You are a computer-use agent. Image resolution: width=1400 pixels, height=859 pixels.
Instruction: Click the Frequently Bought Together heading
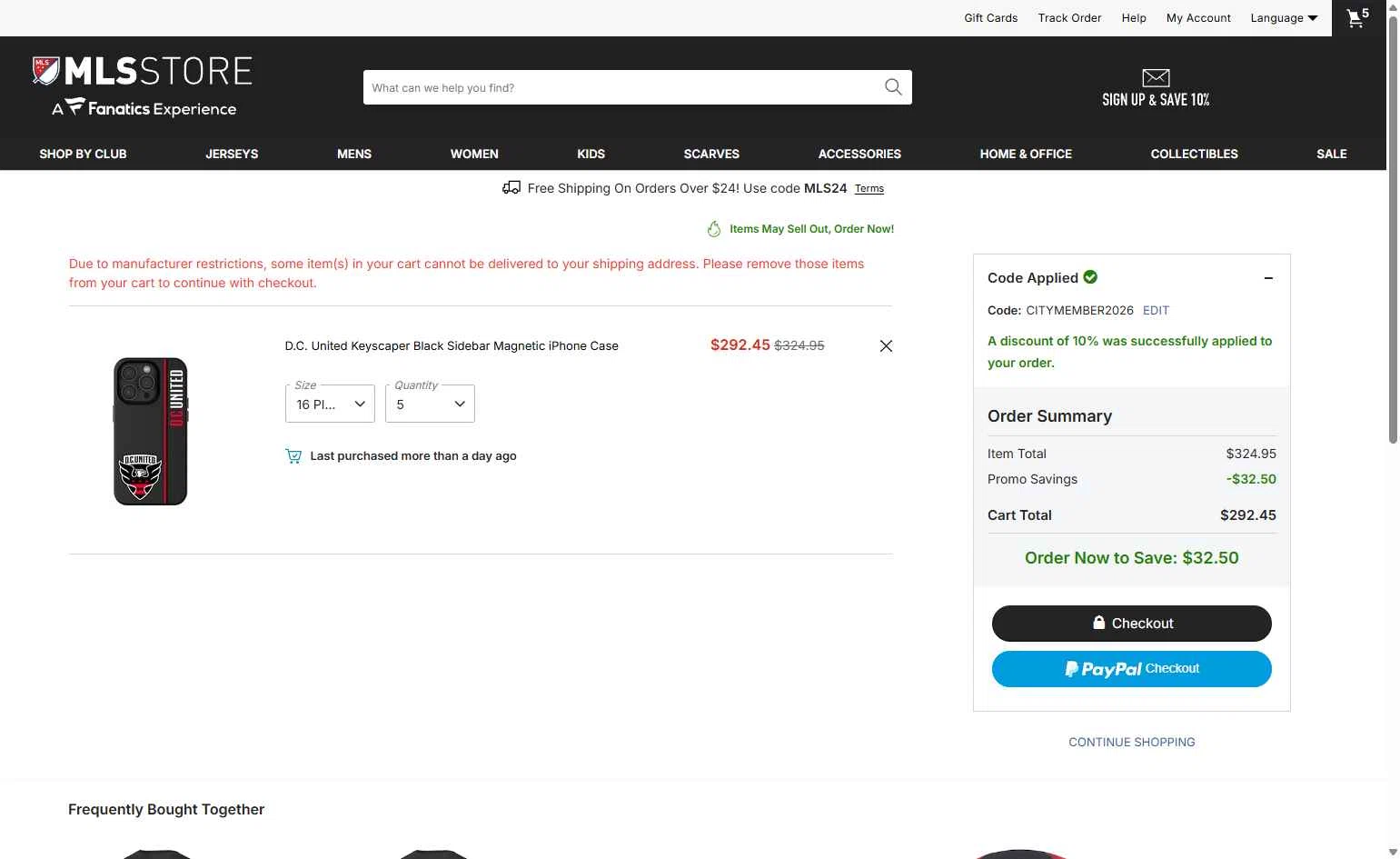coord(166,809)
